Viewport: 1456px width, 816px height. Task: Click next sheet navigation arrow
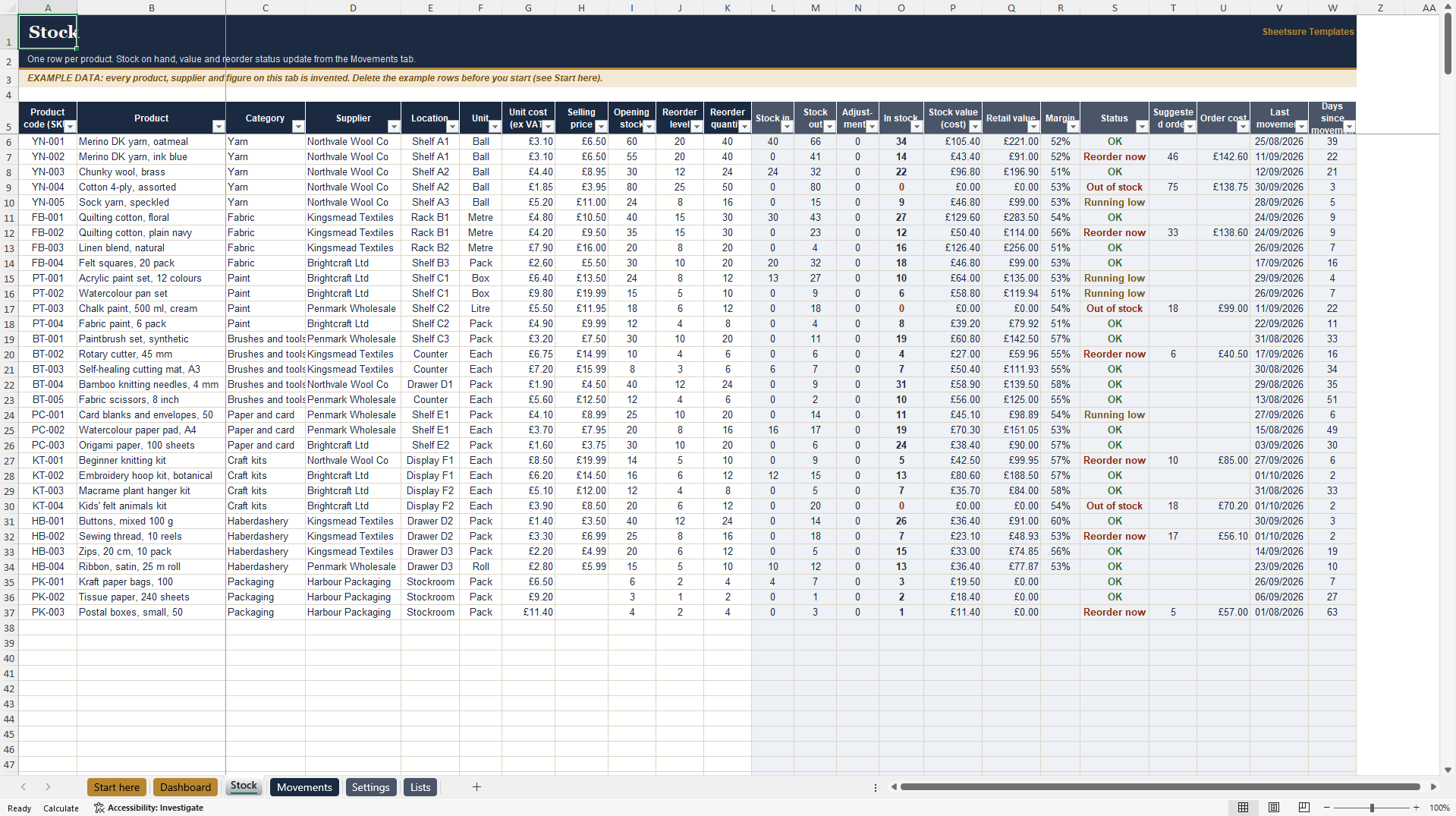click(48, 787)
